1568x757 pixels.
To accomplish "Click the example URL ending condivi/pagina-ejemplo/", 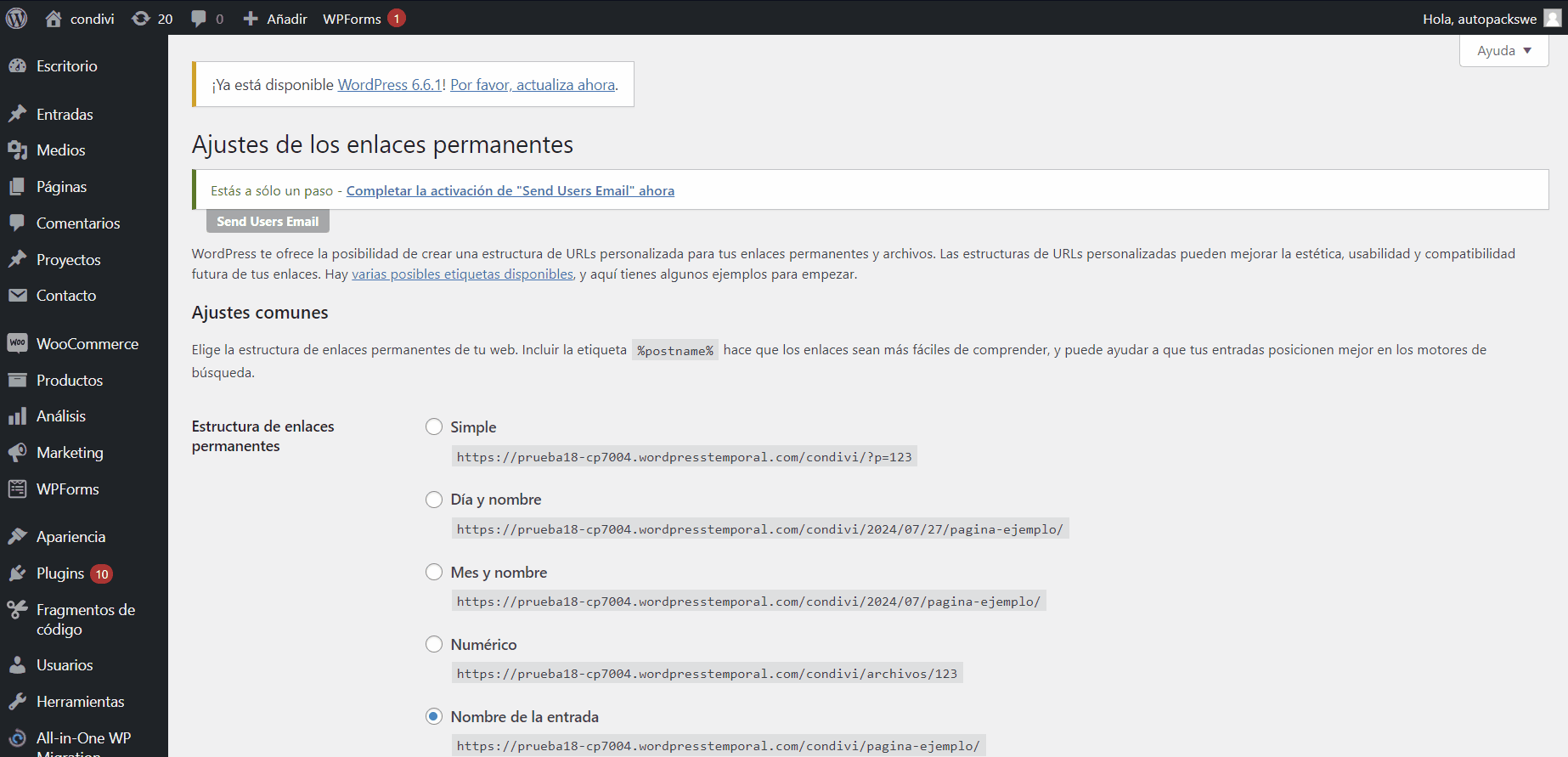I will (x=718, y=746).
